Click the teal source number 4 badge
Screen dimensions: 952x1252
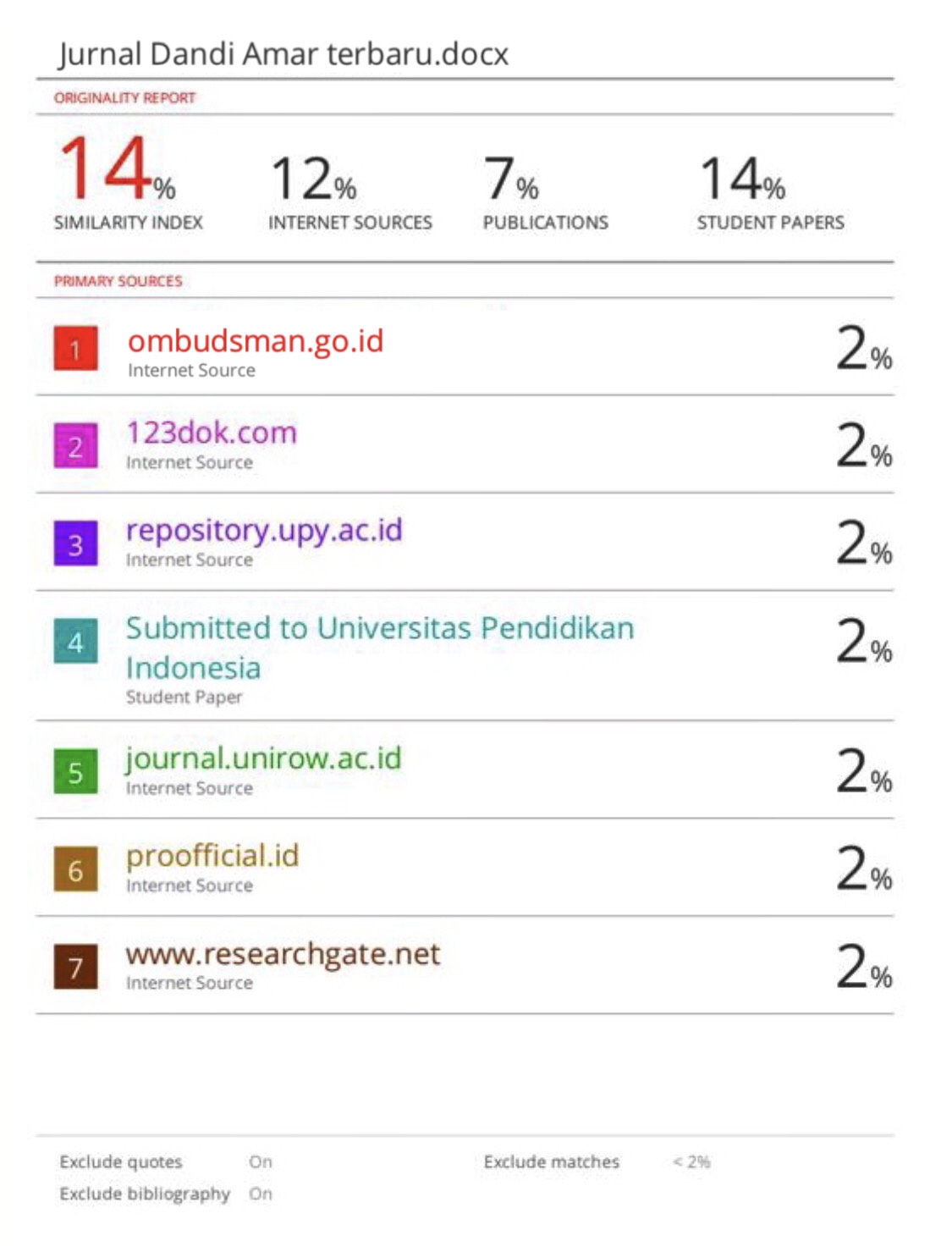[75, 641]
